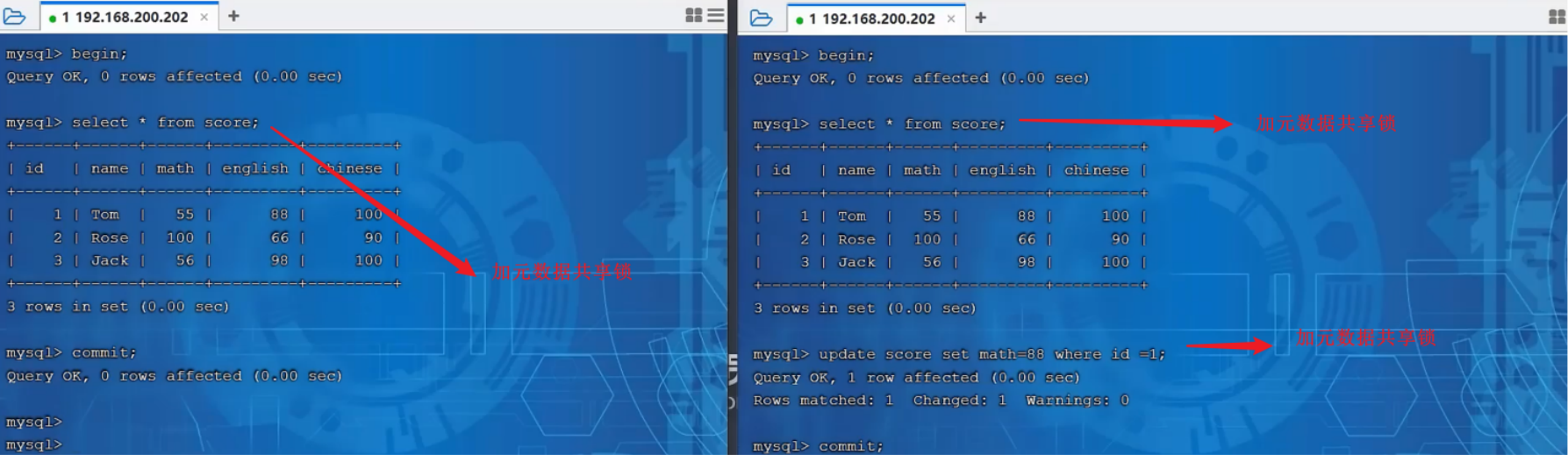This screenshot has height=455, width=1568.
Task: Click the 'math' column header in left terminal
Action: 175,168
